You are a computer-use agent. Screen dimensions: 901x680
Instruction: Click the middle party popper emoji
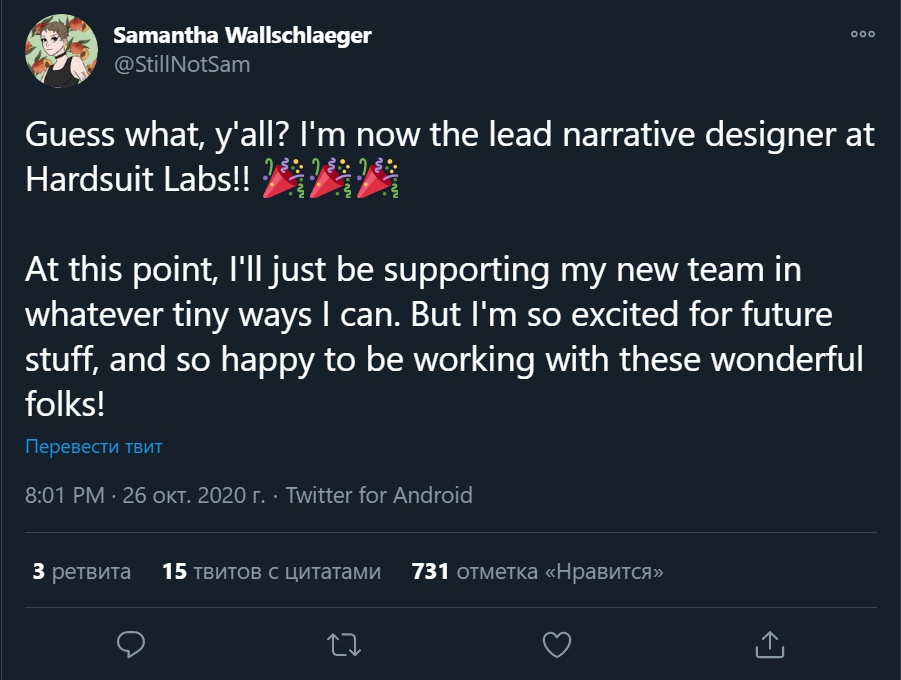(x=330, y=179)
